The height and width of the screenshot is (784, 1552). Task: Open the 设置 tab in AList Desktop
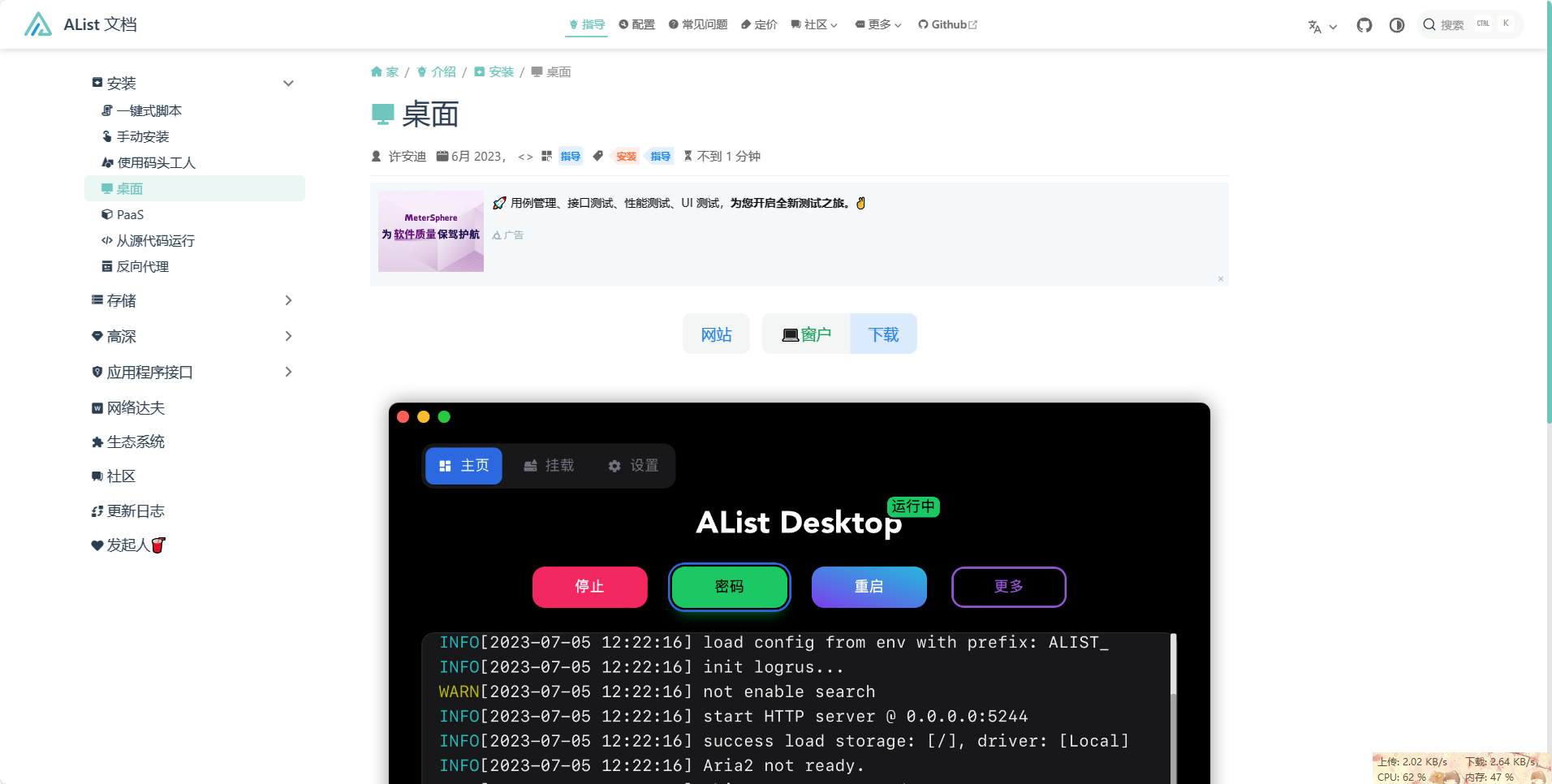coord(633,466)
